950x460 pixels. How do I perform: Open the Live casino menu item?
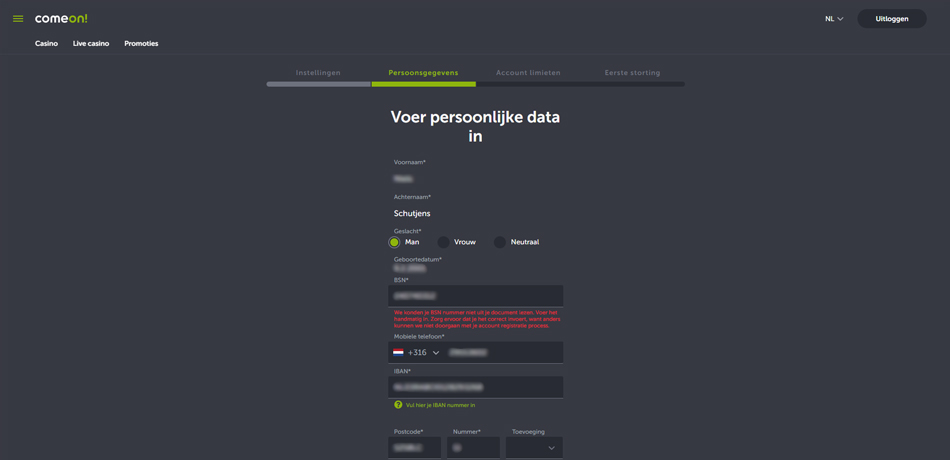point(91,44)
